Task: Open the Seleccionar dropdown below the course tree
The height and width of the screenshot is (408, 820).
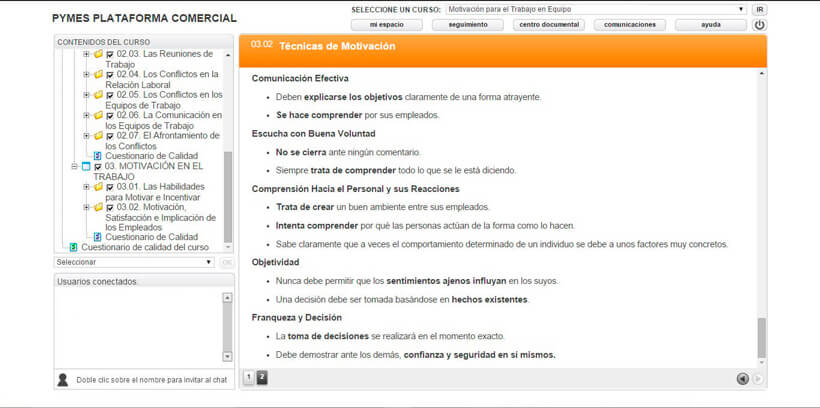Action: 134,262
